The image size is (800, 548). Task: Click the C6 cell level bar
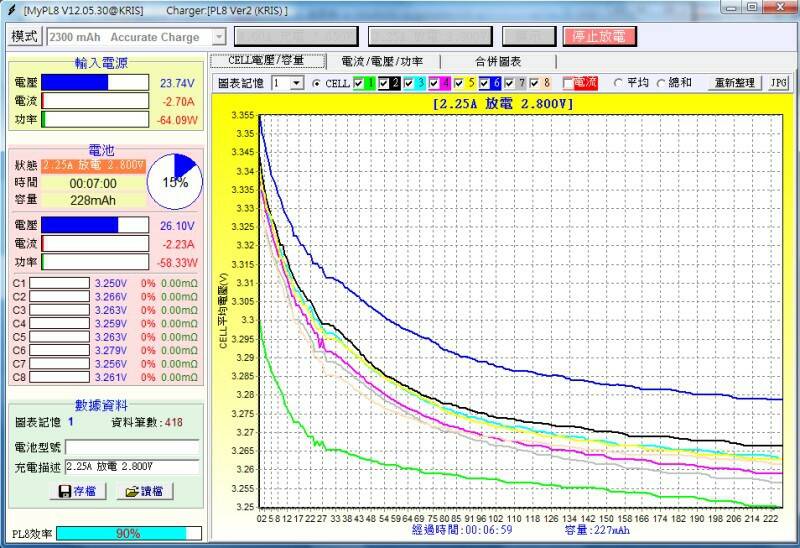point(59,351)
